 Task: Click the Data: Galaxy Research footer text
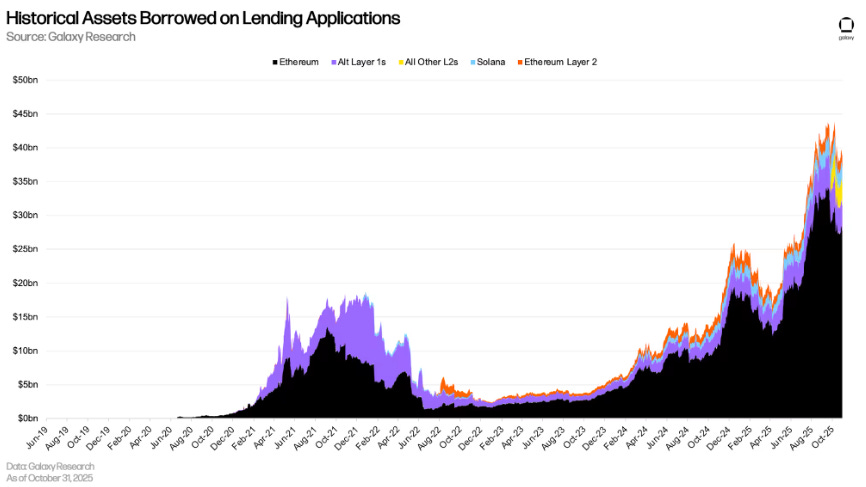(50, 467)
